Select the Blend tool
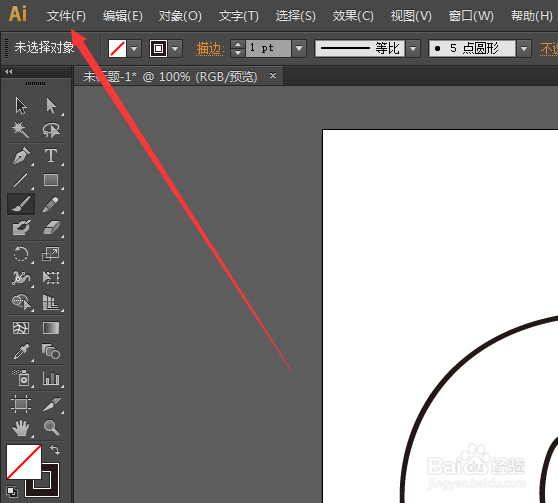This screenshot has width=558, height=503. coord(51,352)
